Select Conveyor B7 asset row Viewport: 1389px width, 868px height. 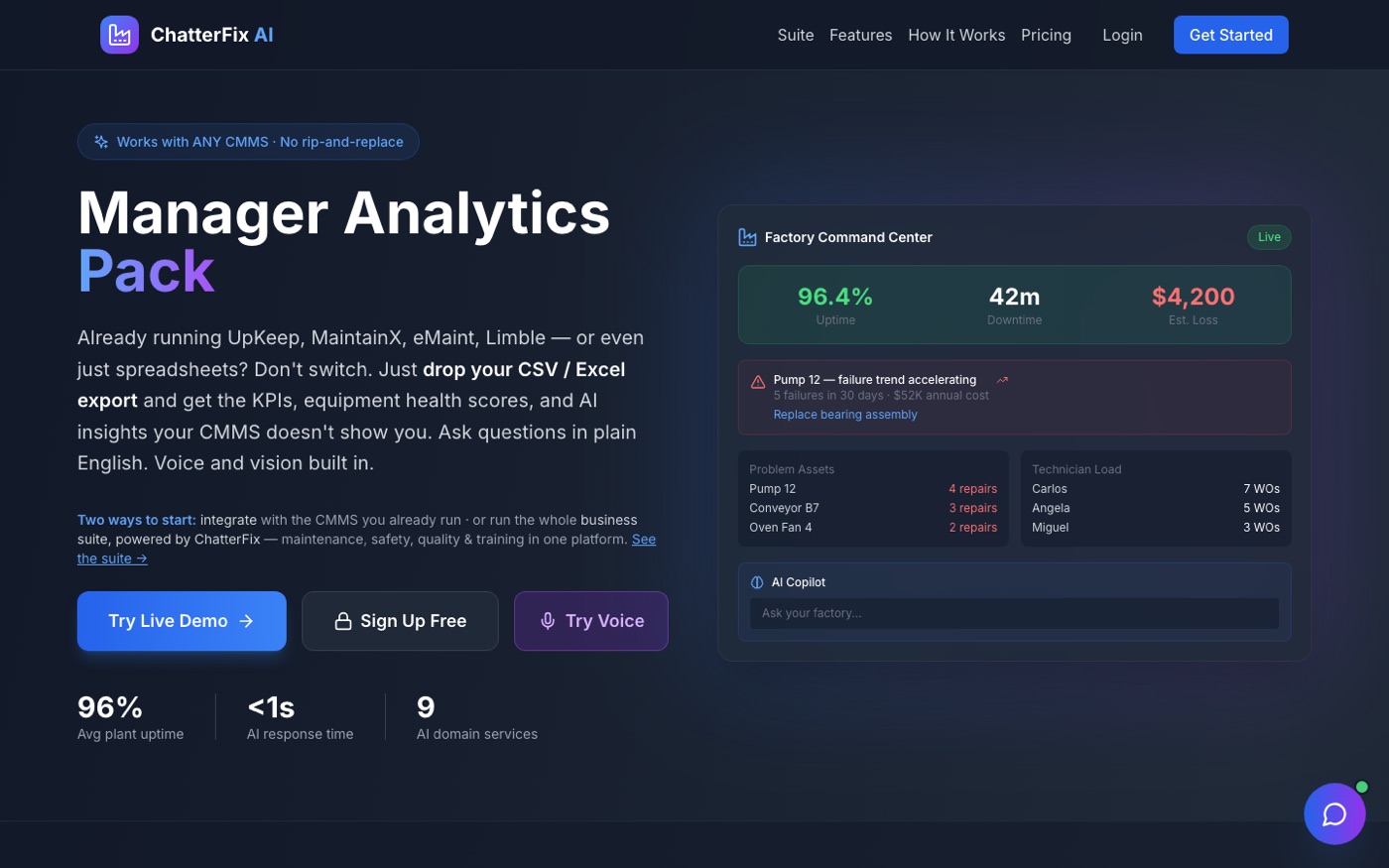(873, 508)
